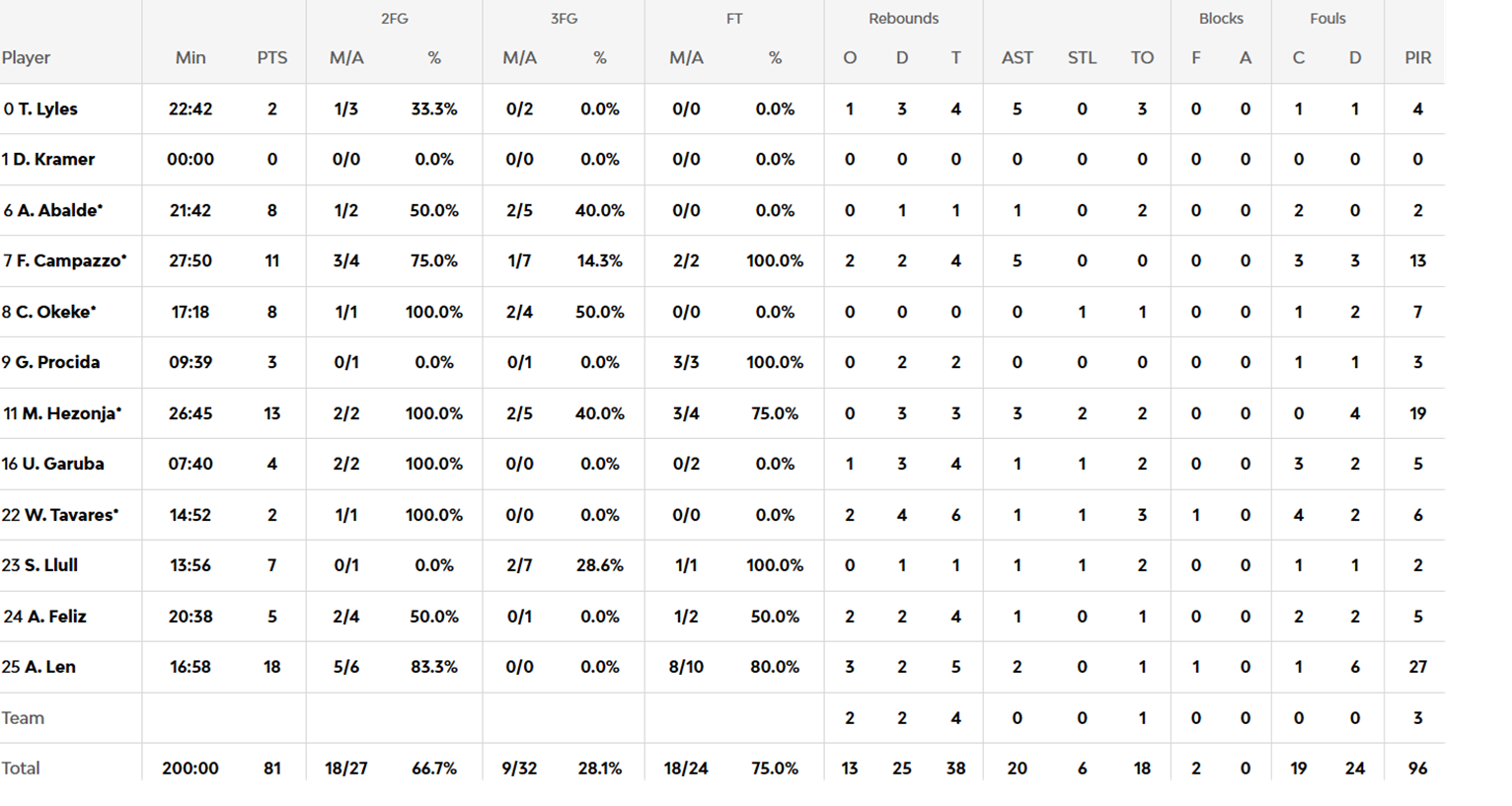
Task: Click the AST column header
Action: [1017, 58]
